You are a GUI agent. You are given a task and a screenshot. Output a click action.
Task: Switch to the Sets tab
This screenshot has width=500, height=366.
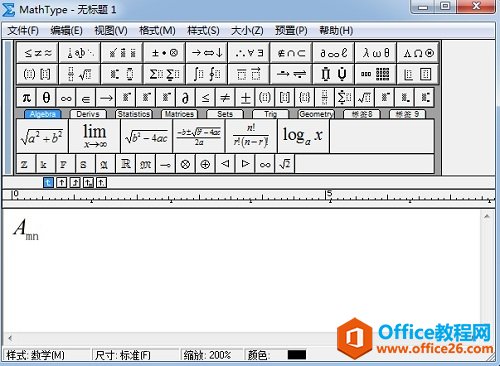point(225,114)
